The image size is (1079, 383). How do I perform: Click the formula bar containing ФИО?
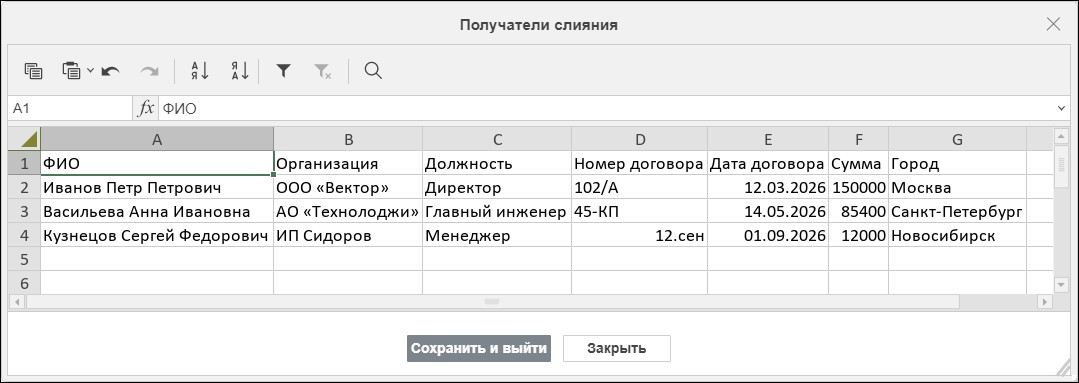(x=608, y=109)
